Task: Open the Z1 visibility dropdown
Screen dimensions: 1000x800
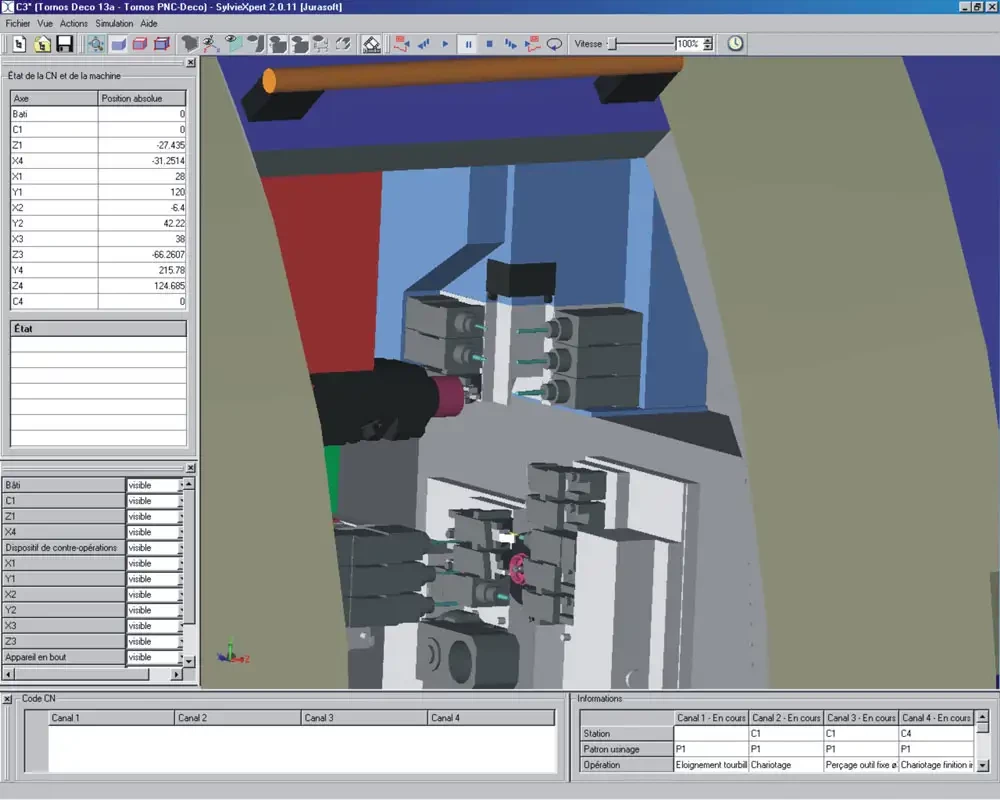Action: (x=181, y=516)
